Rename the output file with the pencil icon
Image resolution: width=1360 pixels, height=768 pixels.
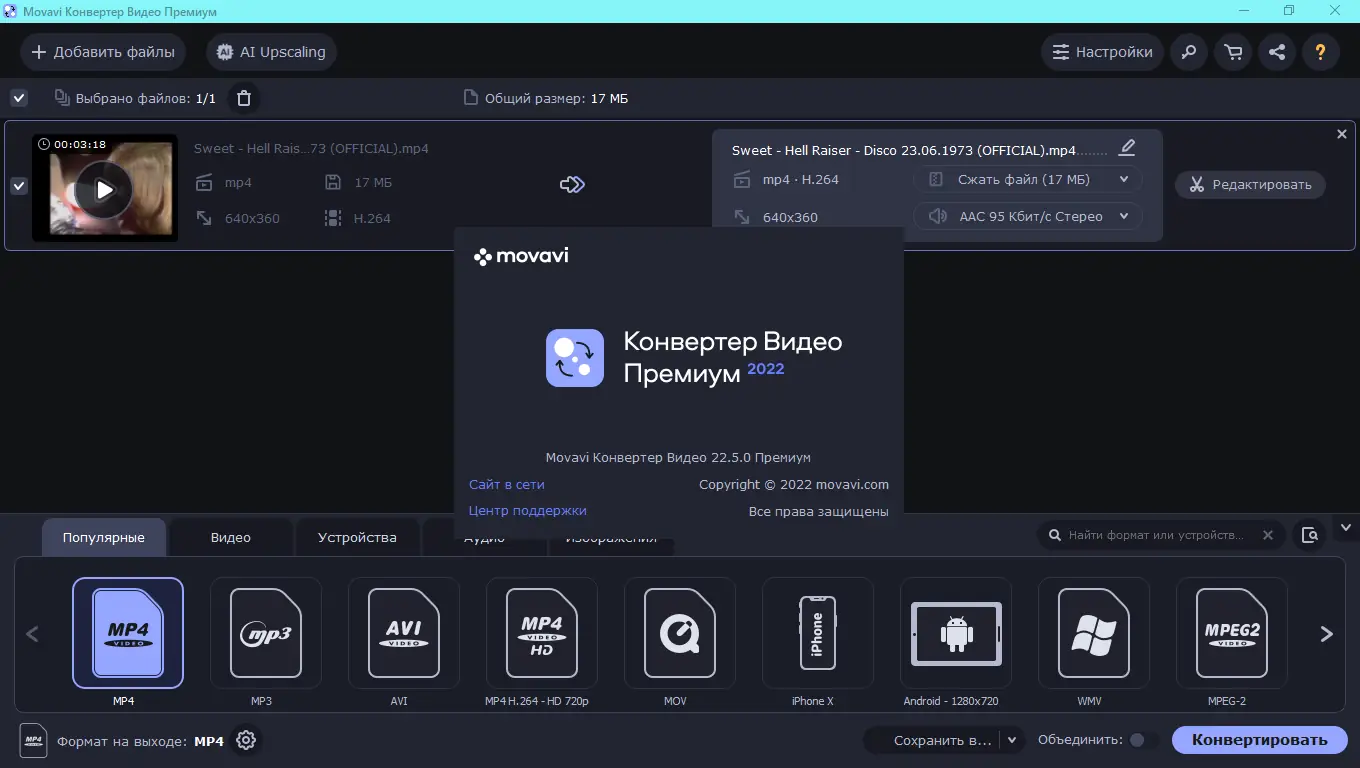pyautogui.click(x=1126, y=147)
